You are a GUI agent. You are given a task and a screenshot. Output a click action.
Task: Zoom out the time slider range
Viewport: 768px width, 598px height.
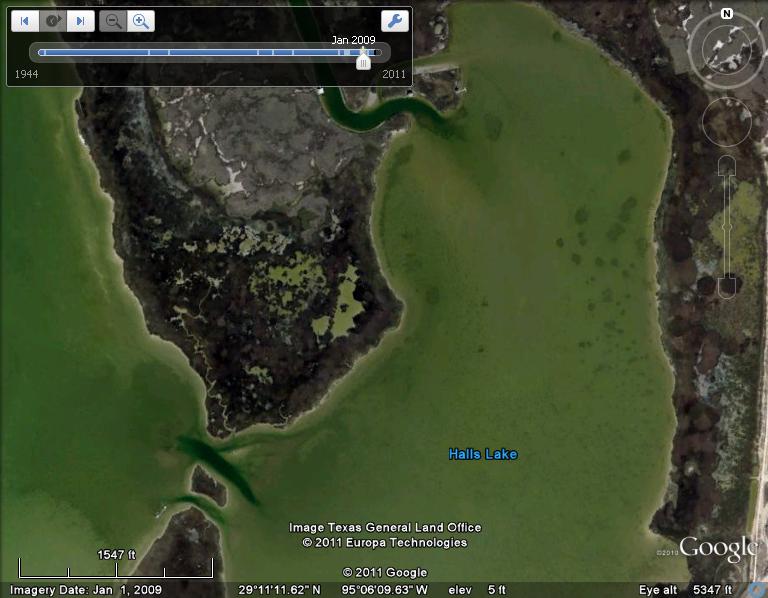113,21
